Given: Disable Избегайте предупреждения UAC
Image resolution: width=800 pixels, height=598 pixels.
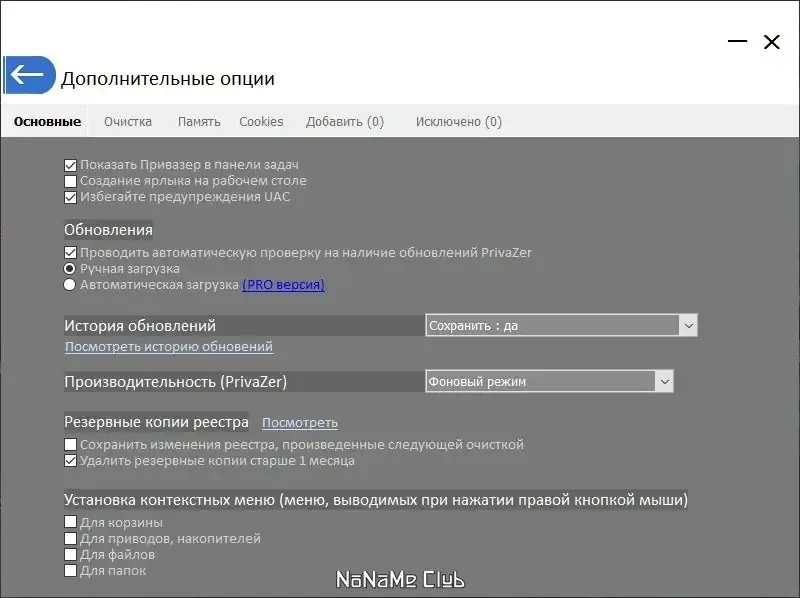Looking at the screenshot, I should tap(70, 197).
